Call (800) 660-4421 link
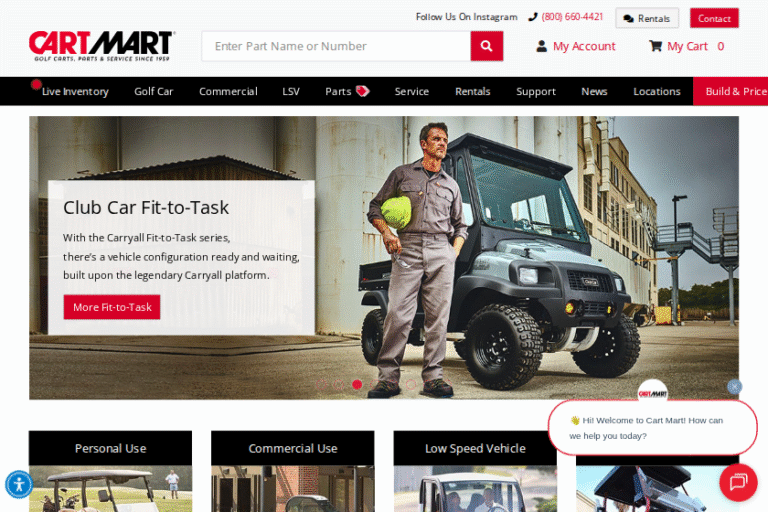This screenshot has height=512, width=768. (572, 17)
